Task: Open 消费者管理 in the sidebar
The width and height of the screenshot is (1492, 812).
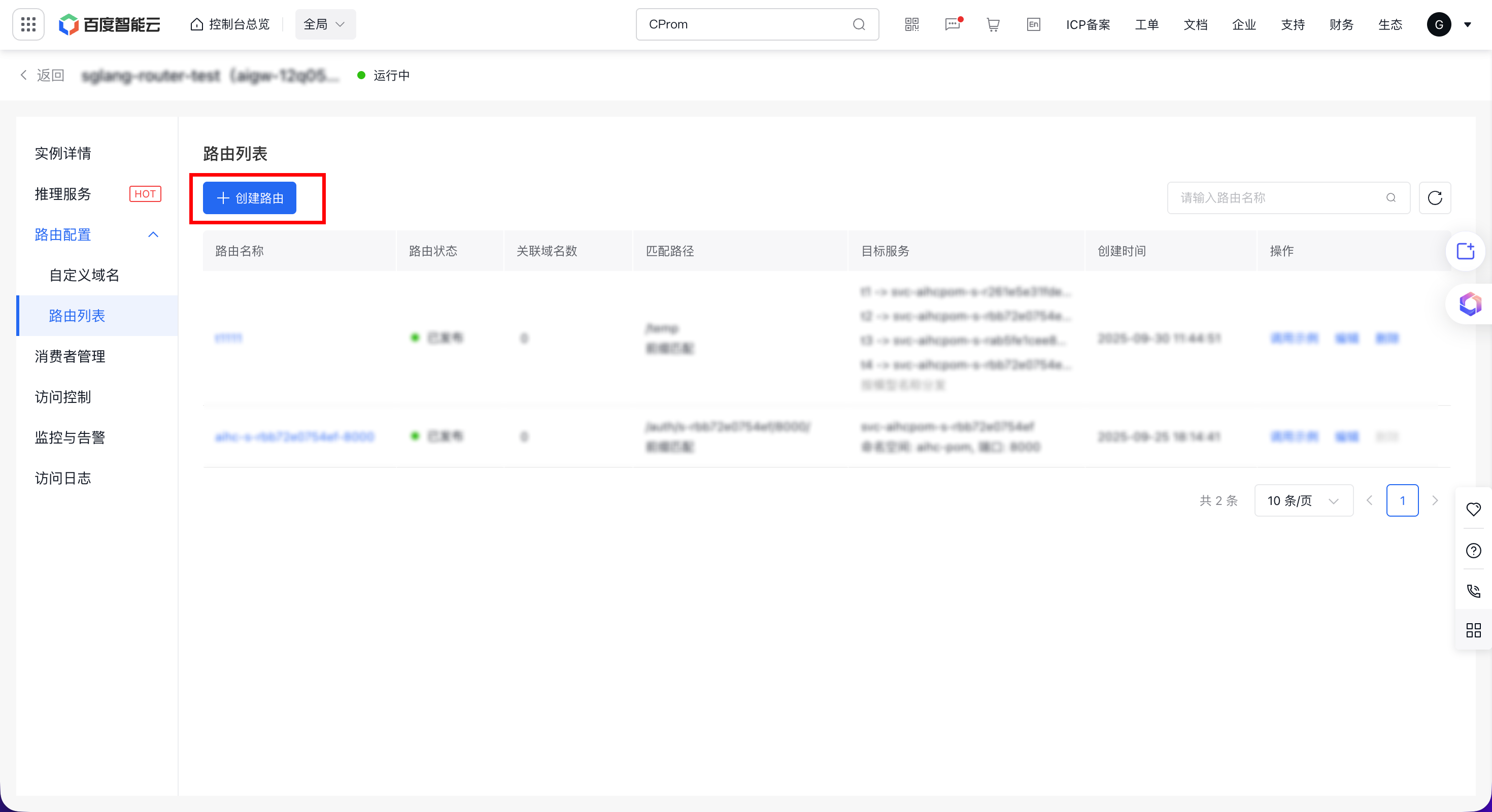Action: click(x=70, y=356)
